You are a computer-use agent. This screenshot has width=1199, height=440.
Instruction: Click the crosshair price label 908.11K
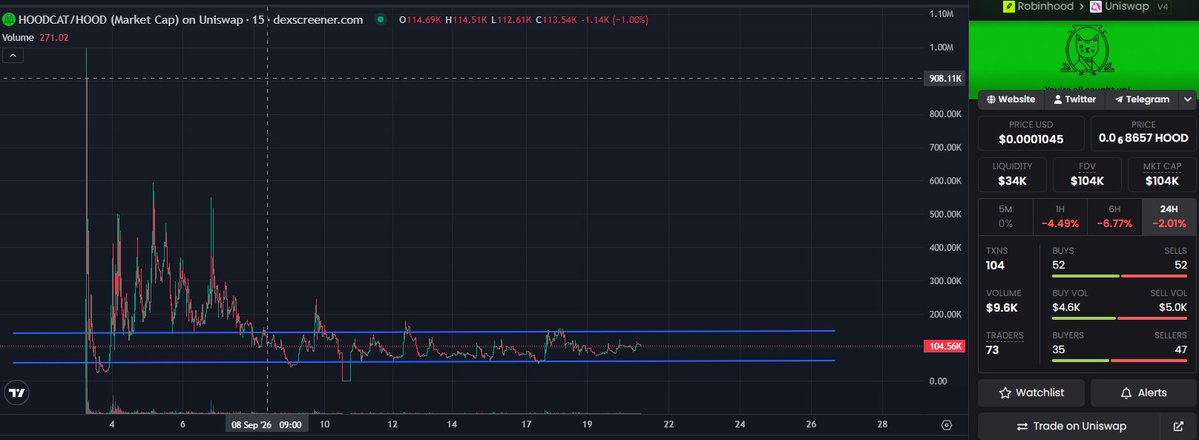pyautogui.click(x=945, y=79)
